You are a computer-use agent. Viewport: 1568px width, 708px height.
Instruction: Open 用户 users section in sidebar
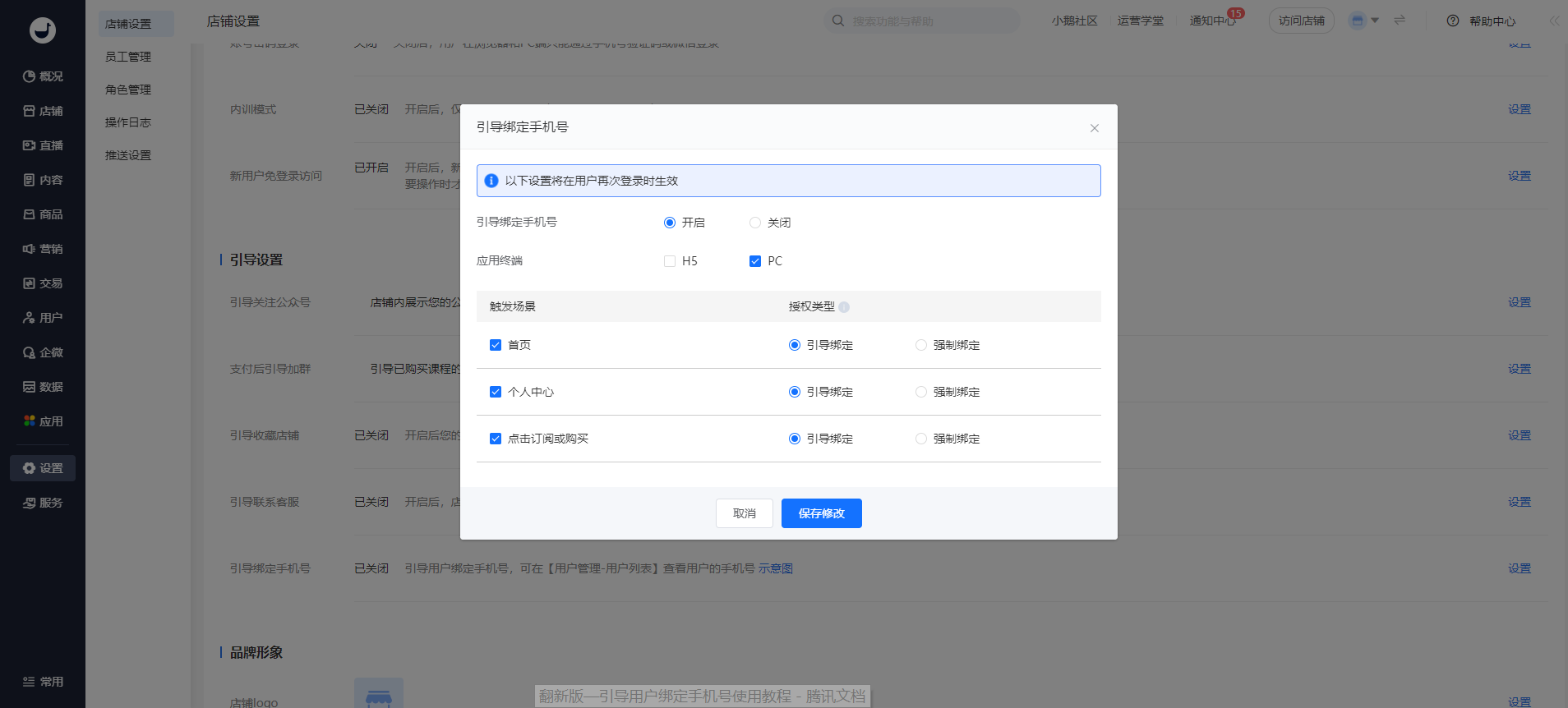[x=43, y=318]
